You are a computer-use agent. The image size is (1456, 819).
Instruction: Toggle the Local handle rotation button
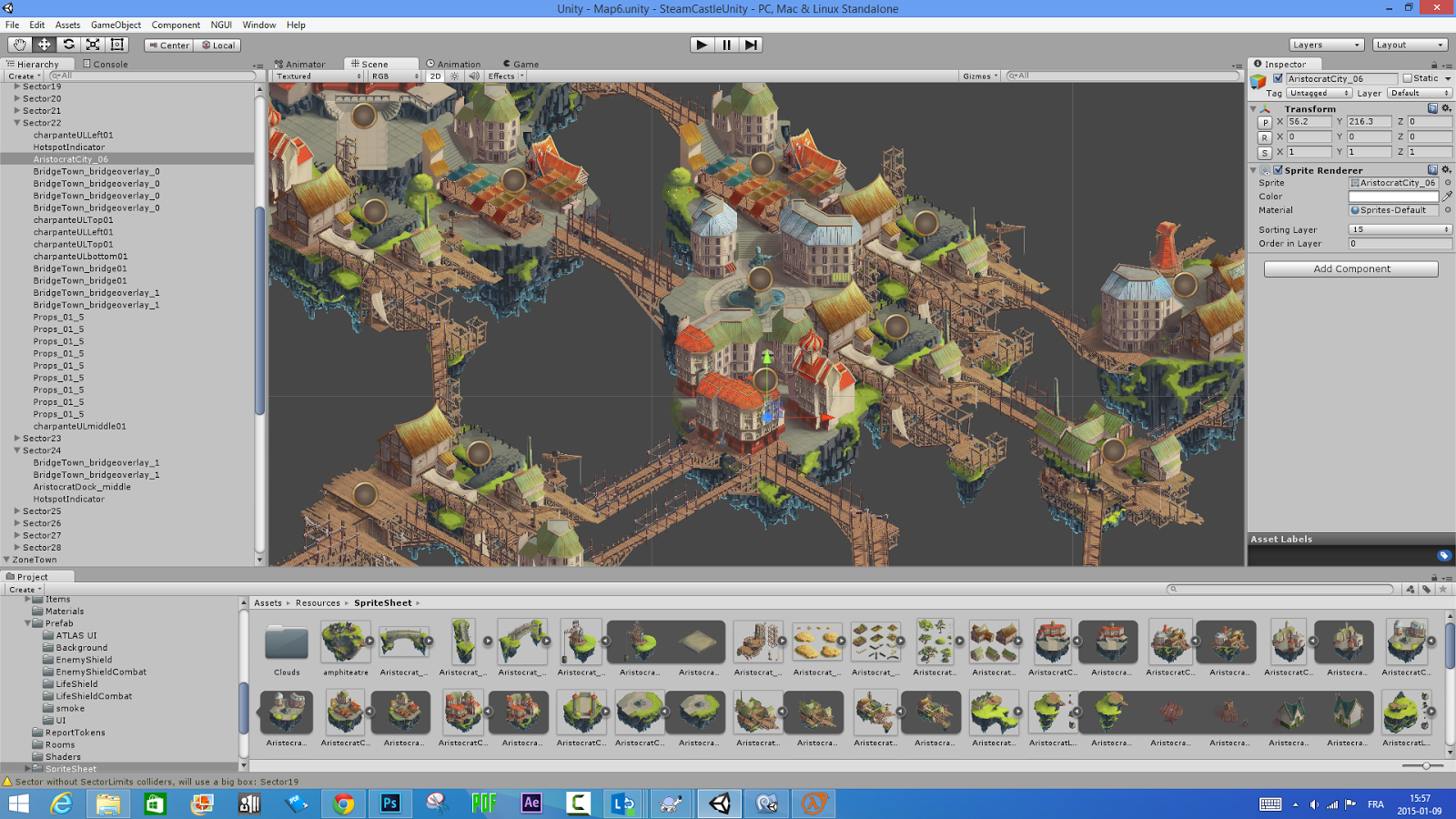(x=218, y=45)
